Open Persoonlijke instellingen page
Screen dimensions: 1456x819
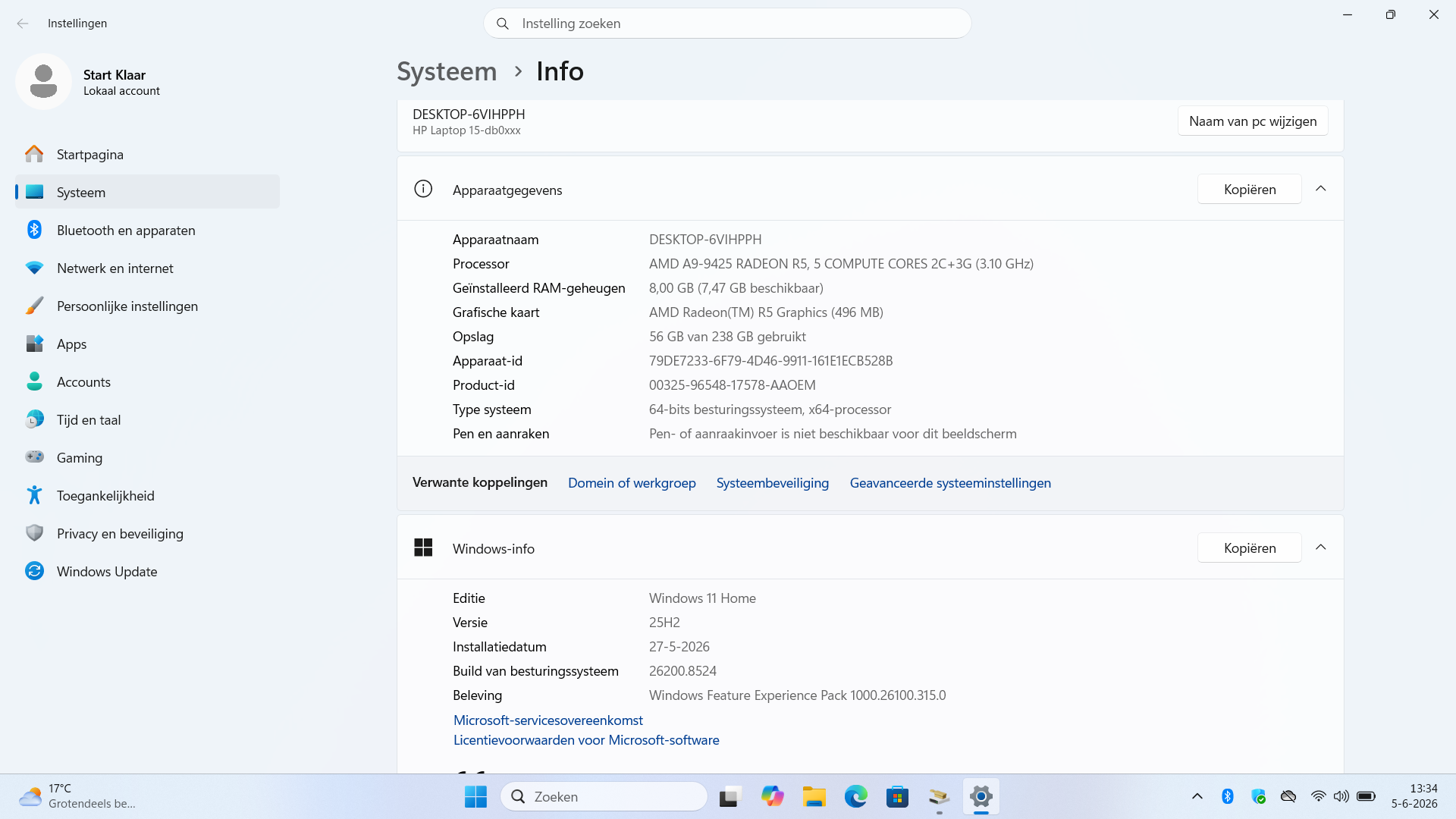pos(147,306)
